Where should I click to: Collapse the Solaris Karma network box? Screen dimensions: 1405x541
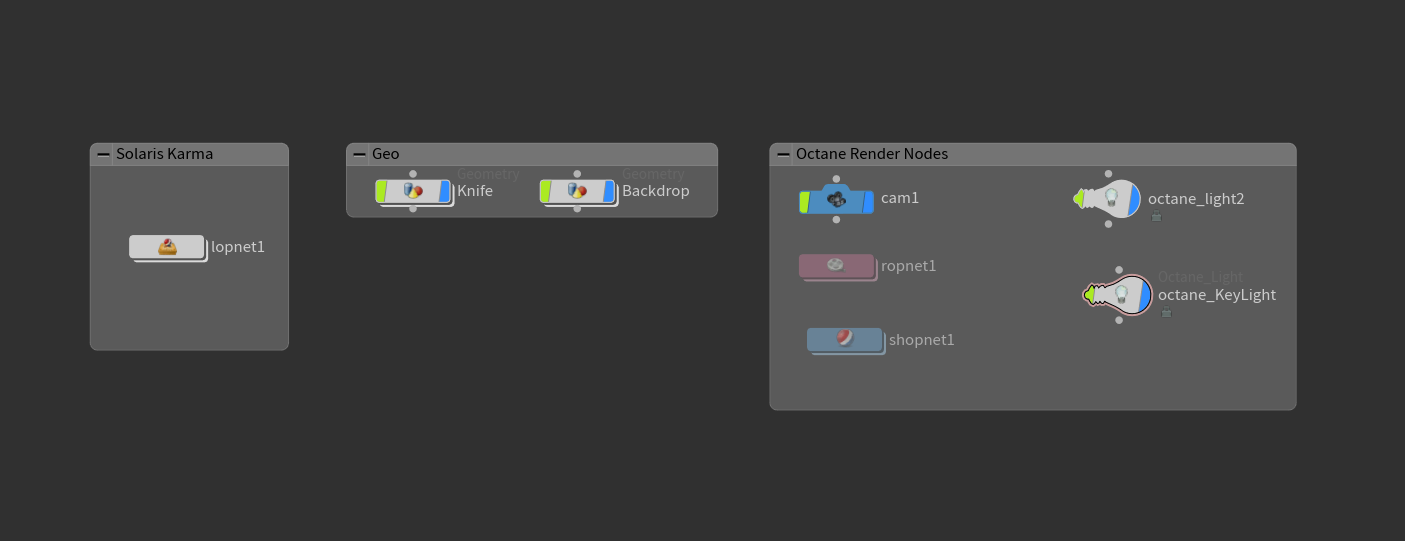tap(103, 154)
